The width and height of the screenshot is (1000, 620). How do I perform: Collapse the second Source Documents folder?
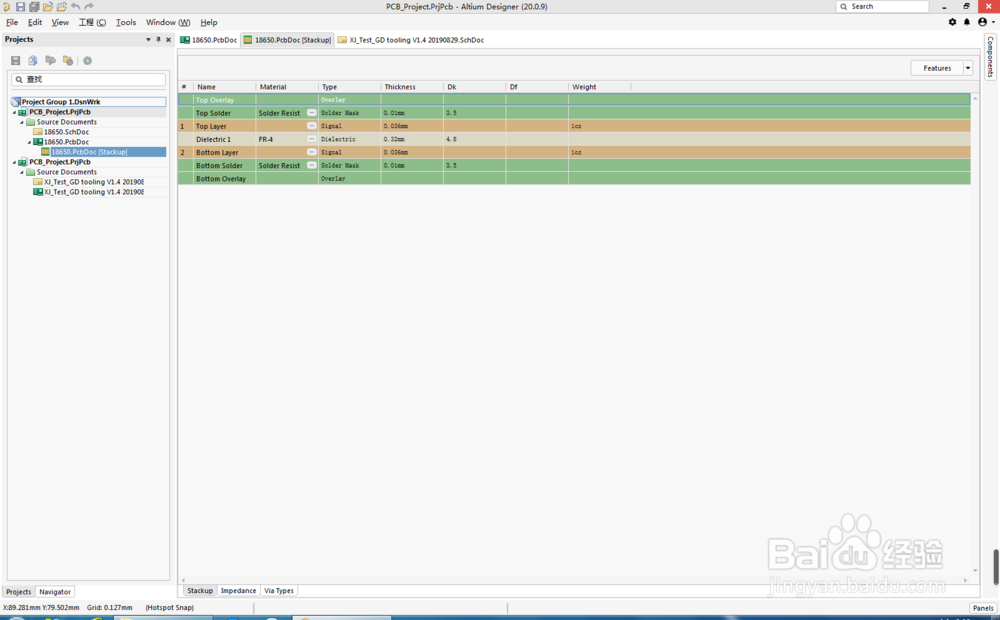coord(22,172)
